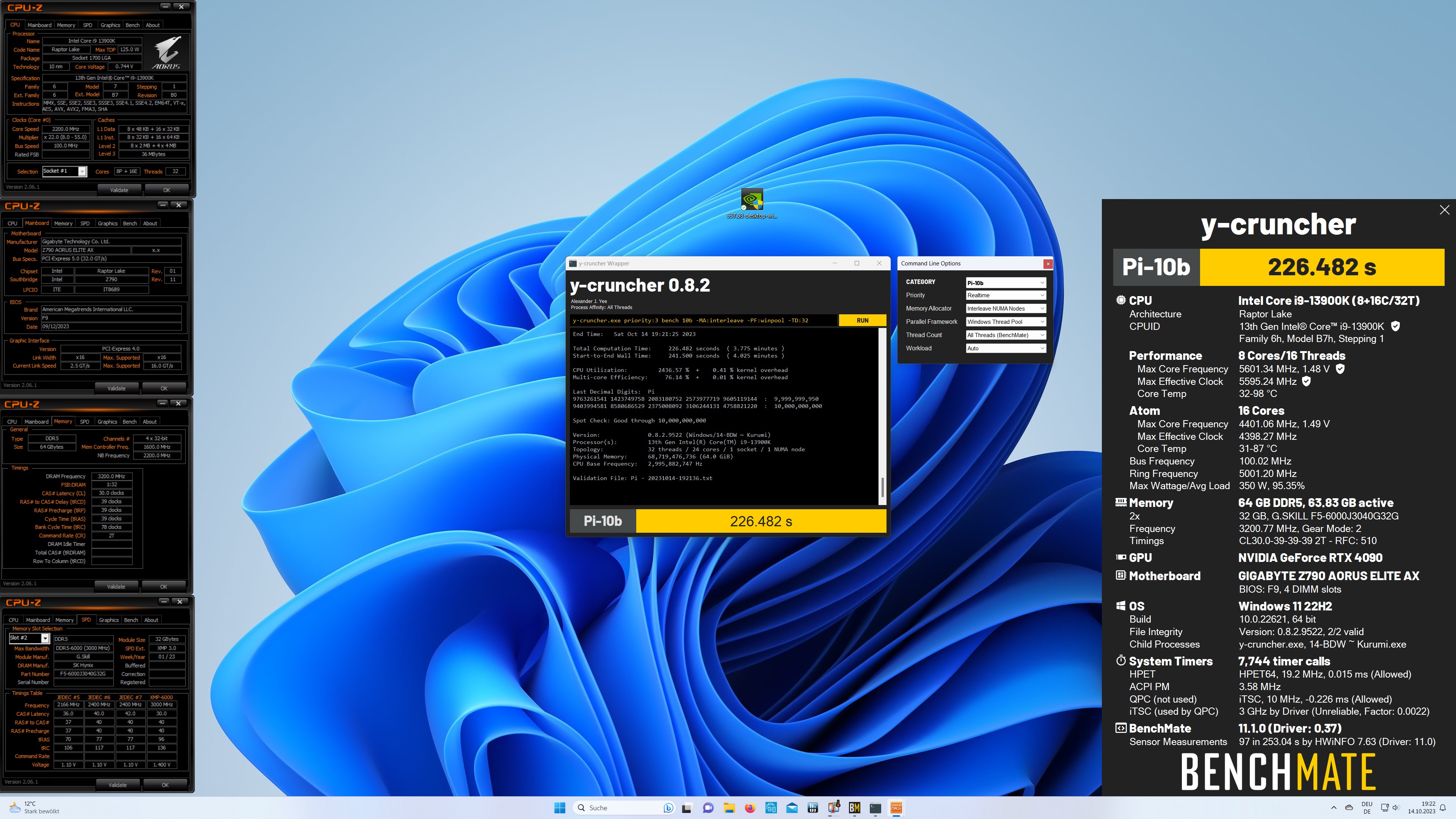Open the Windows Start menu
Image resolution: width=1456 pixels, height=819 pixels.
click(x=560, y=808)
